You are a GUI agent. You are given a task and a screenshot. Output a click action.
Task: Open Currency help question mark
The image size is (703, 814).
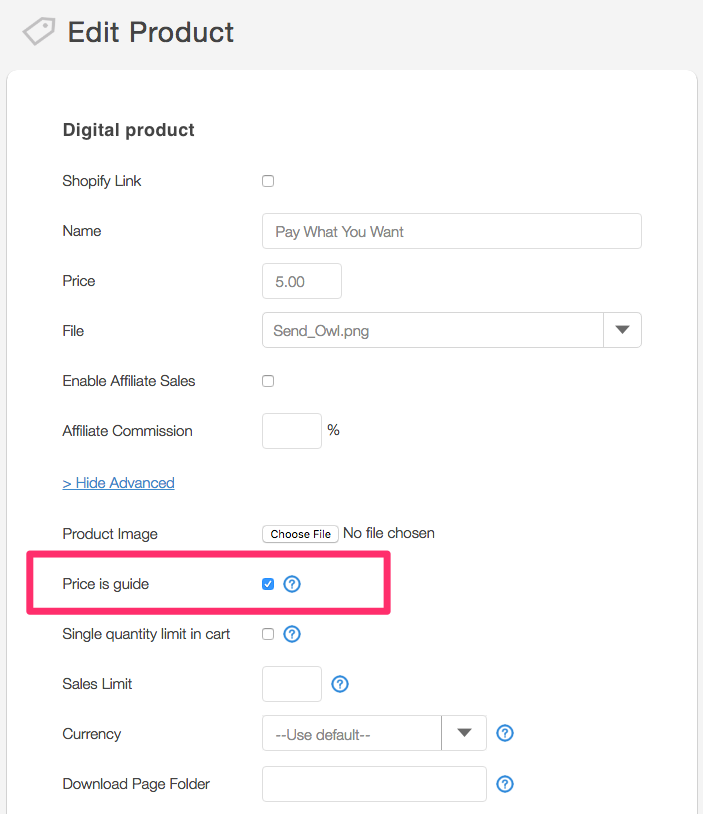pyautogui.click(x=505, y=734)
